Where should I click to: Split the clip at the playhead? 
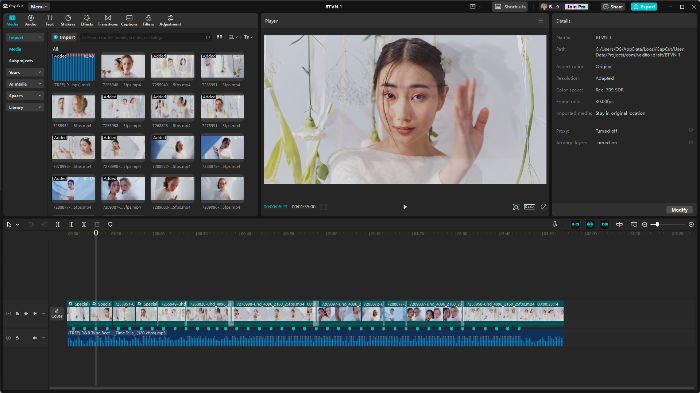point(58,224)
